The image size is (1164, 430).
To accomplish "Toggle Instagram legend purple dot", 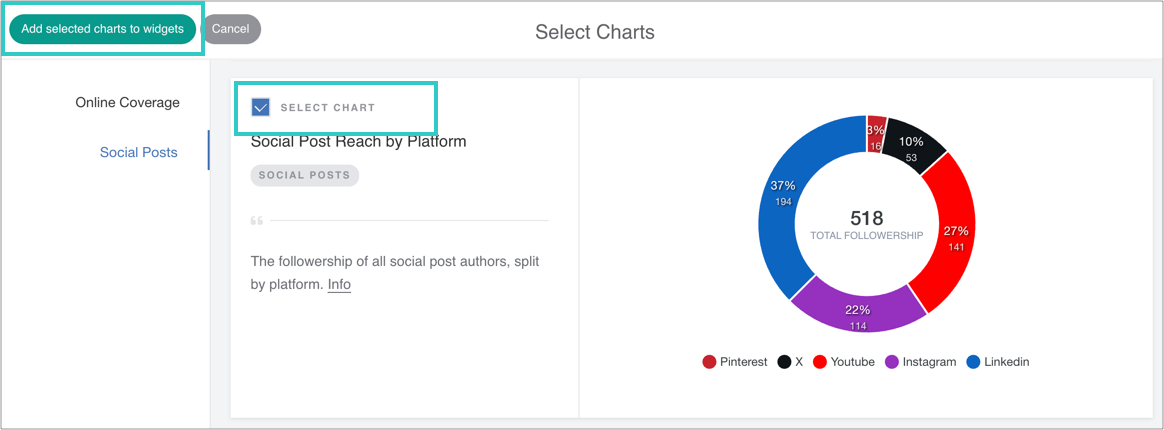I will click(891, 362).
